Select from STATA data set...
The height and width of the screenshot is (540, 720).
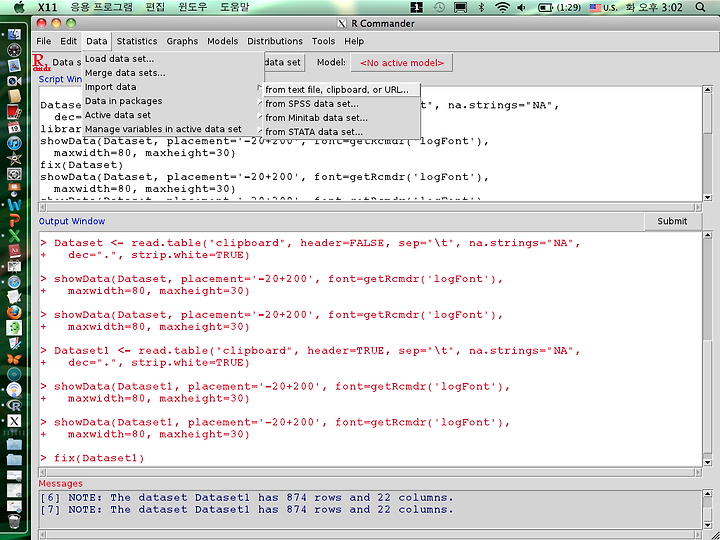pyautogui.click(x=341, y=132)
